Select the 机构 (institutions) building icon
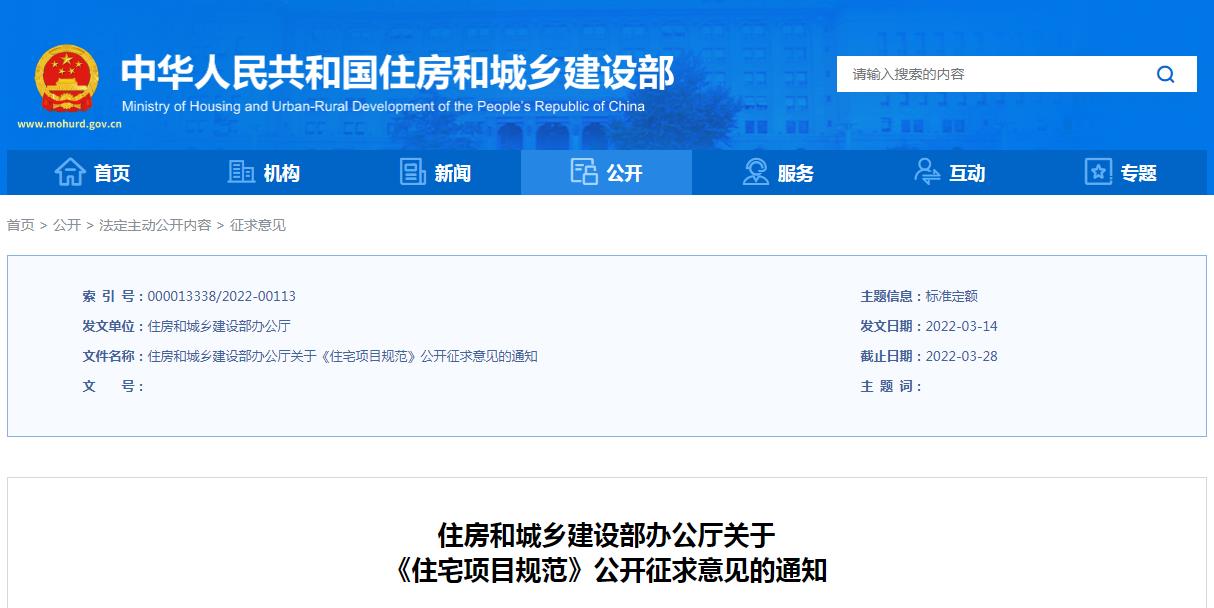 click(x=240, y=171)
